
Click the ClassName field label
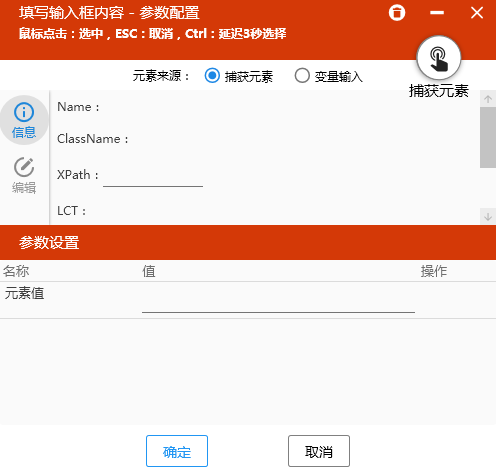(93, 139)
